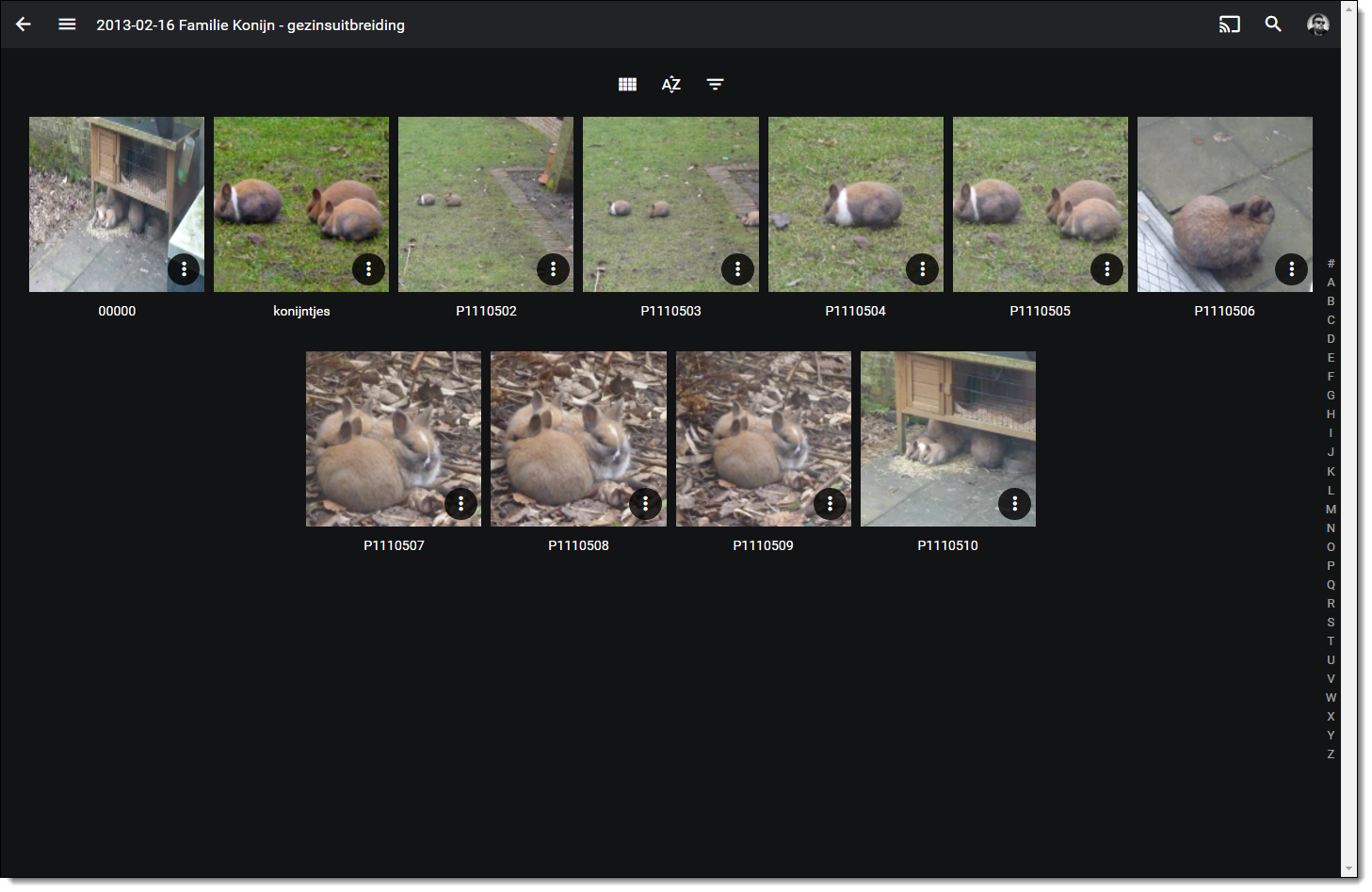This screenshot has height=892, width=1372.
Task: Open the hamburger navigation menu
Action: (67, 24)
